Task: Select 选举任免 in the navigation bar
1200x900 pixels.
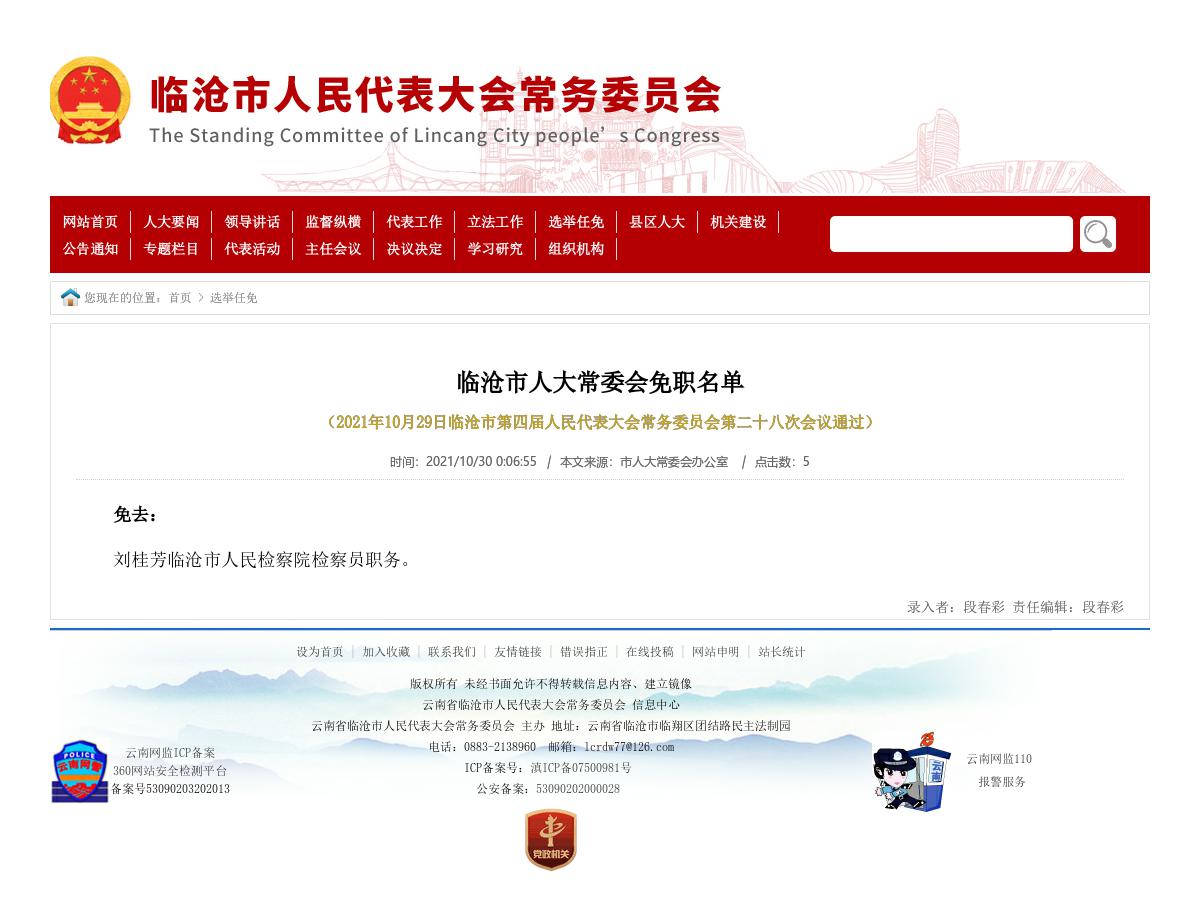Action: [575, 222]
